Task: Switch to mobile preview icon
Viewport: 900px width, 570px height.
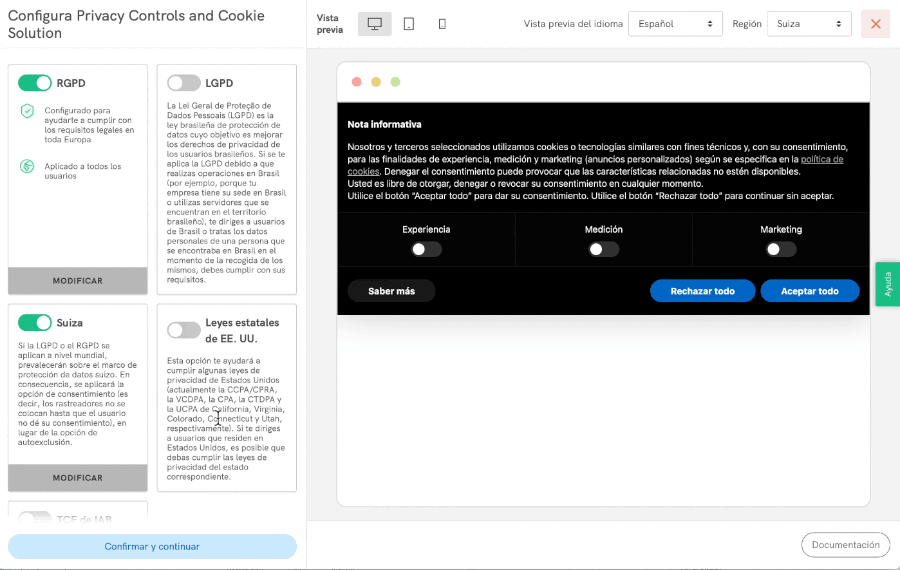Action: click(x=442, y=24)
